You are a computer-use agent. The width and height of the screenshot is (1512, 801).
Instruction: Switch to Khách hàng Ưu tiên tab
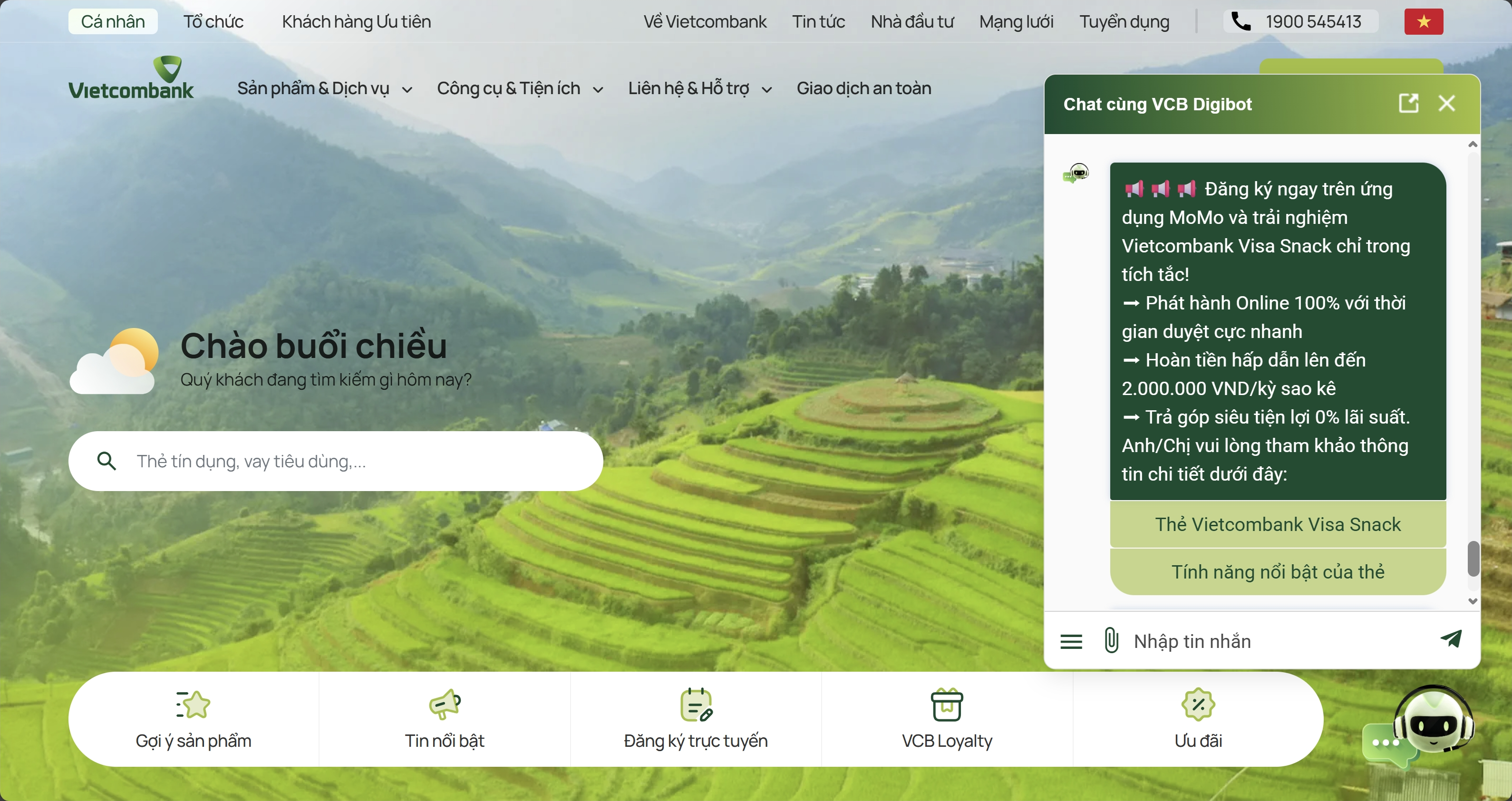(356, 22)
